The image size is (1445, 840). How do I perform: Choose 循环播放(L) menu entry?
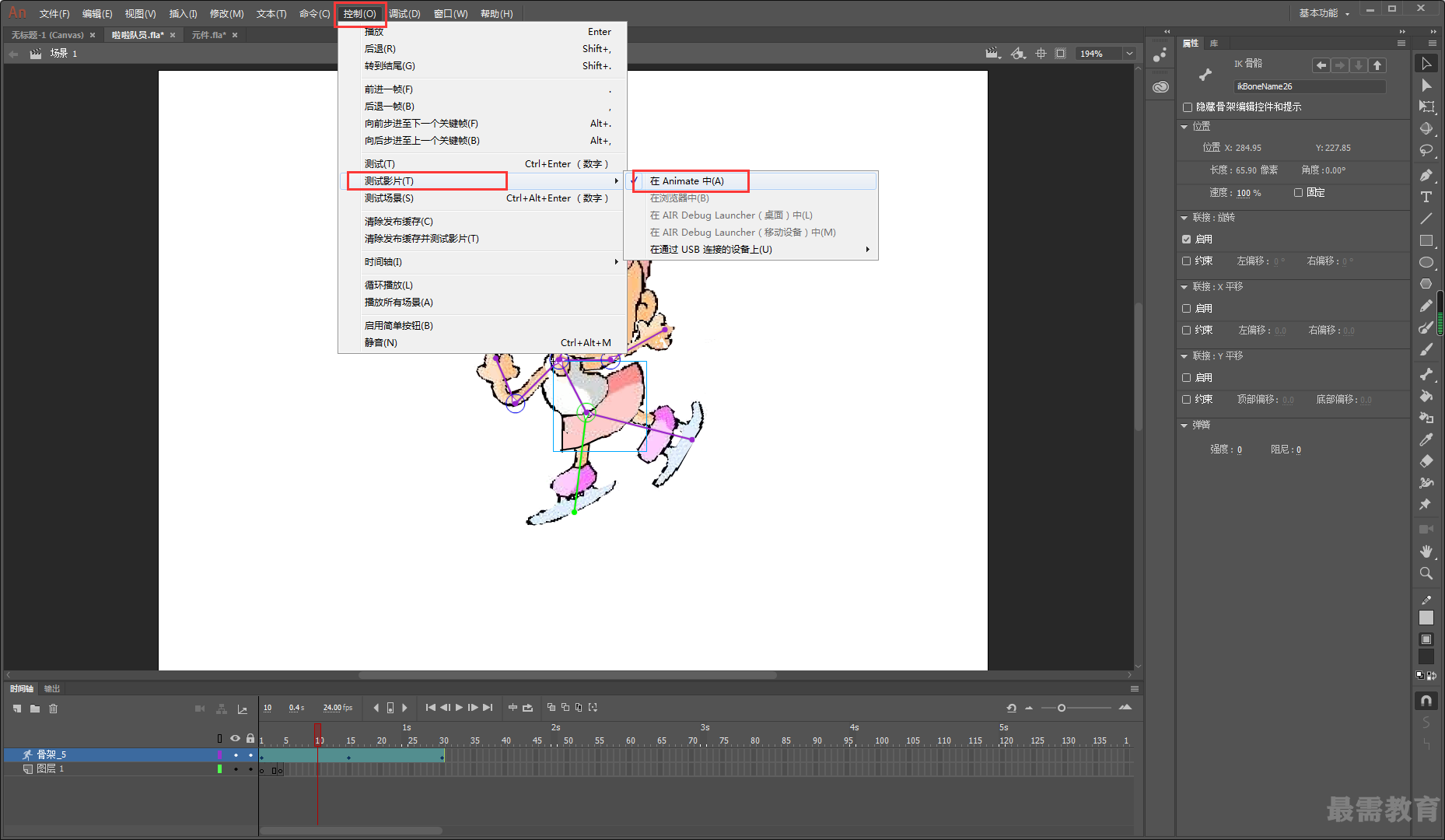click(x=483, y=285)
